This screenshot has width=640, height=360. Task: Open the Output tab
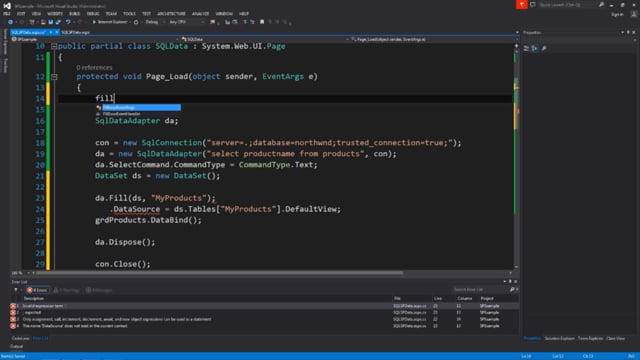(x=17, y=347)
